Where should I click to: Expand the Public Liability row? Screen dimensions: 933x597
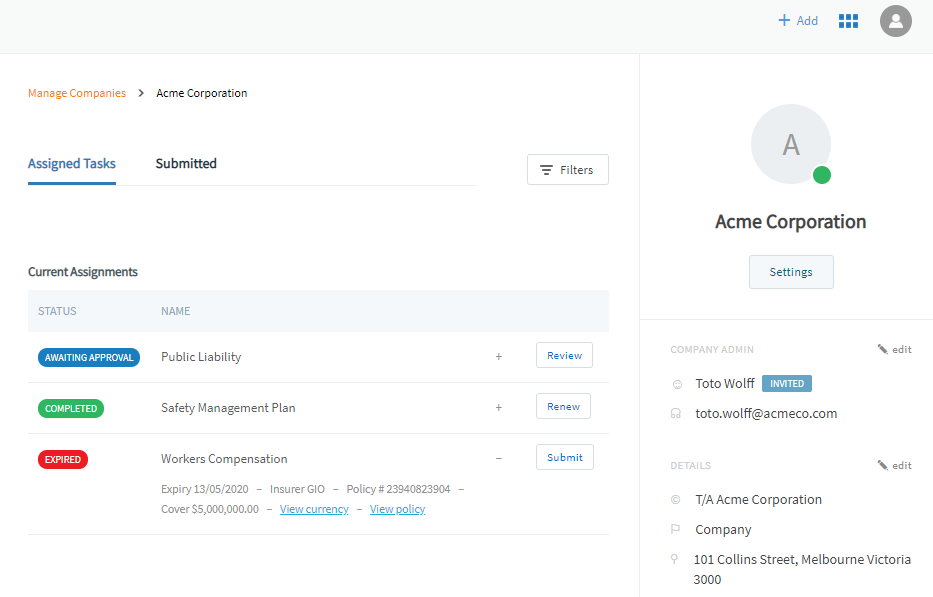[499, 357]
